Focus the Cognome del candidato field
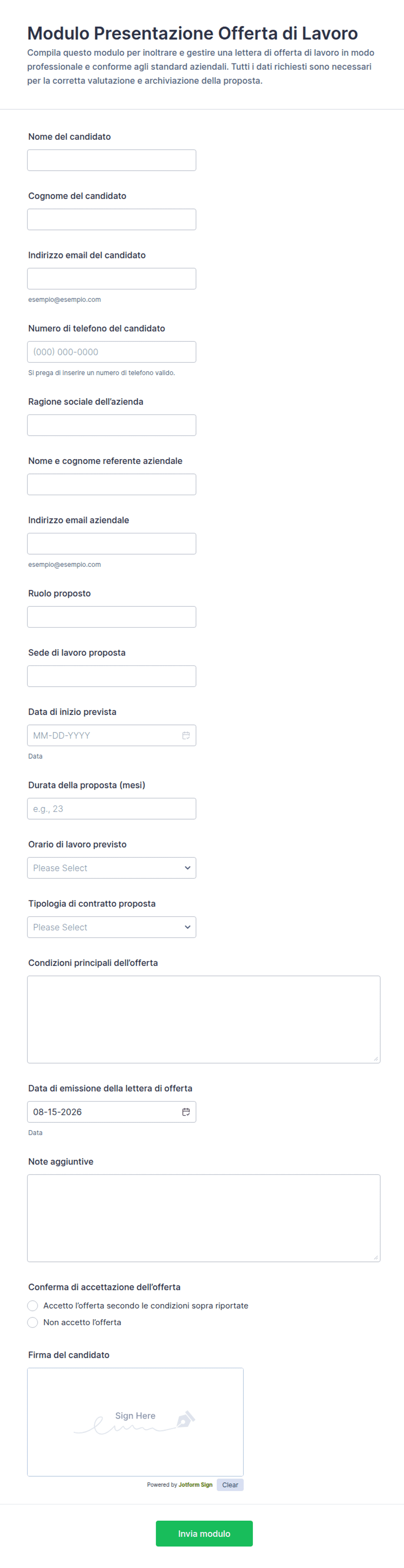 point(111,219)
